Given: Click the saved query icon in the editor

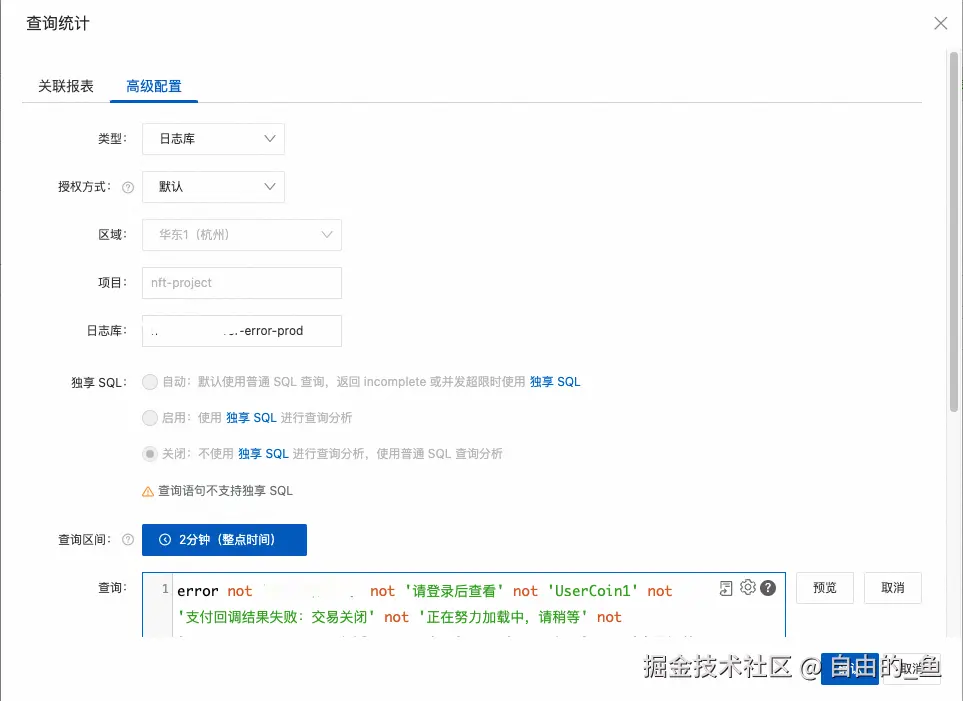Looking at the screenshot, I should [726, 589].
